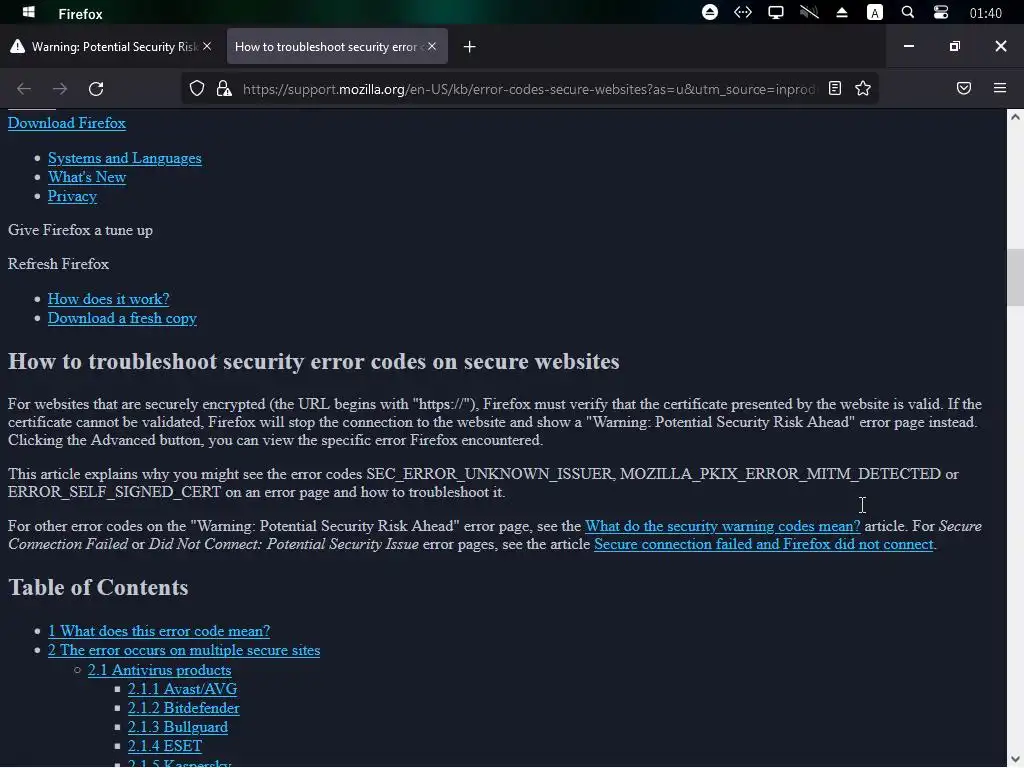The height and width of the screenshot is (768, 1024).
Task: Go to 2.1.3 Bullguard section
Action: point(178,727)
